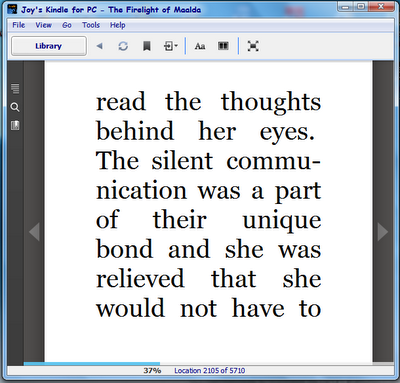Toggle the Bookmark icon for this page
Image resolution: width=400 pixels, height=383 pixels.
(147, 46)
